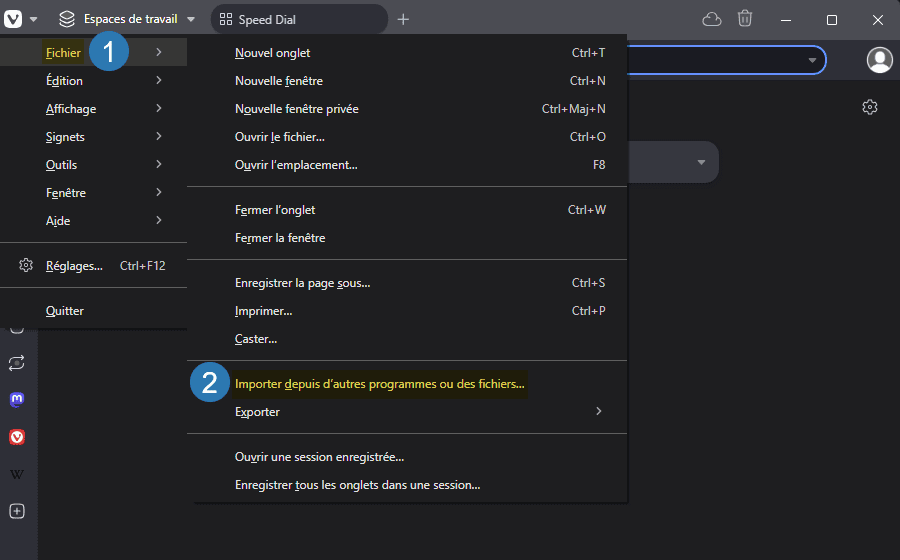Open the user profile avatar

point(879,60)
